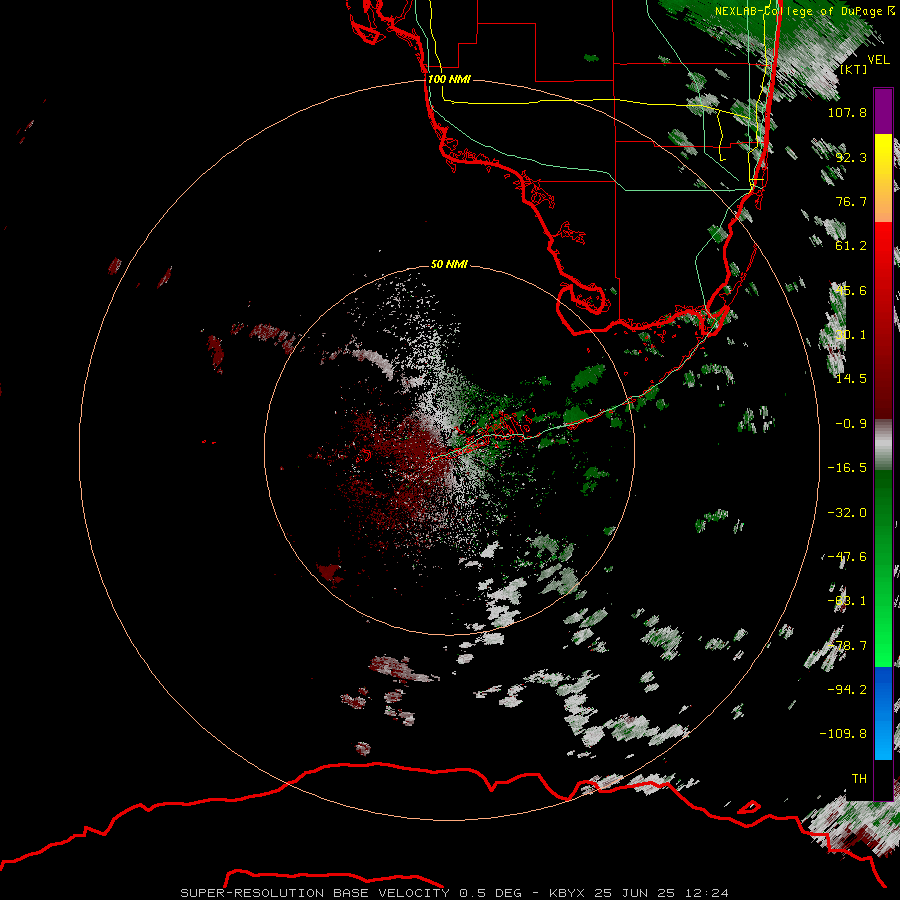
Task: Pick the black TH segment of the color bar
Action: (x=883, y=779)
